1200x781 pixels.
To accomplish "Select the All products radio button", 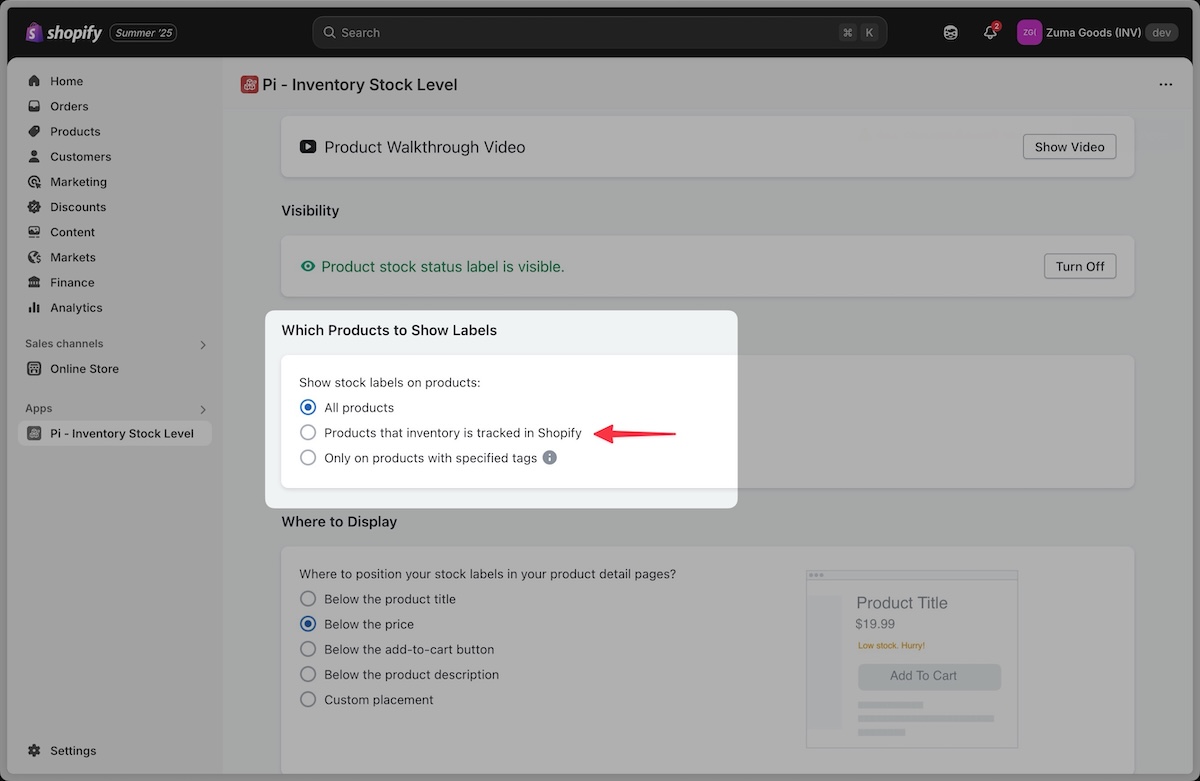I will click(308, 407).
